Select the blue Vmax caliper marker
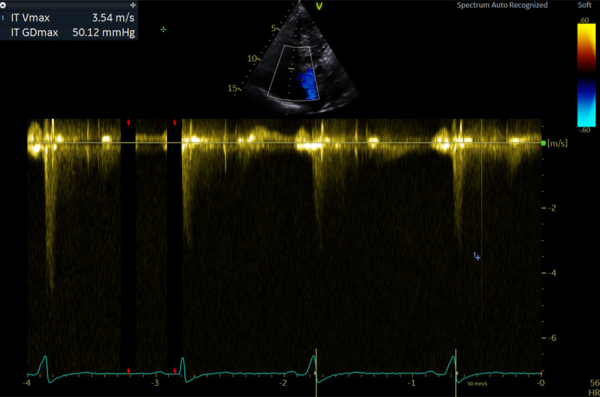The height and width of the screenshot is (397, 600). (477, 256)
